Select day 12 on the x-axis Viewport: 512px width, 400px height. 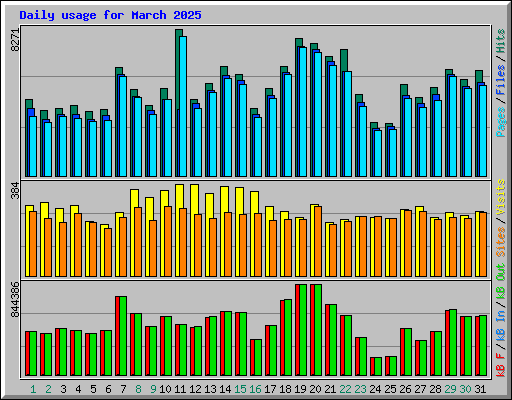195,389
